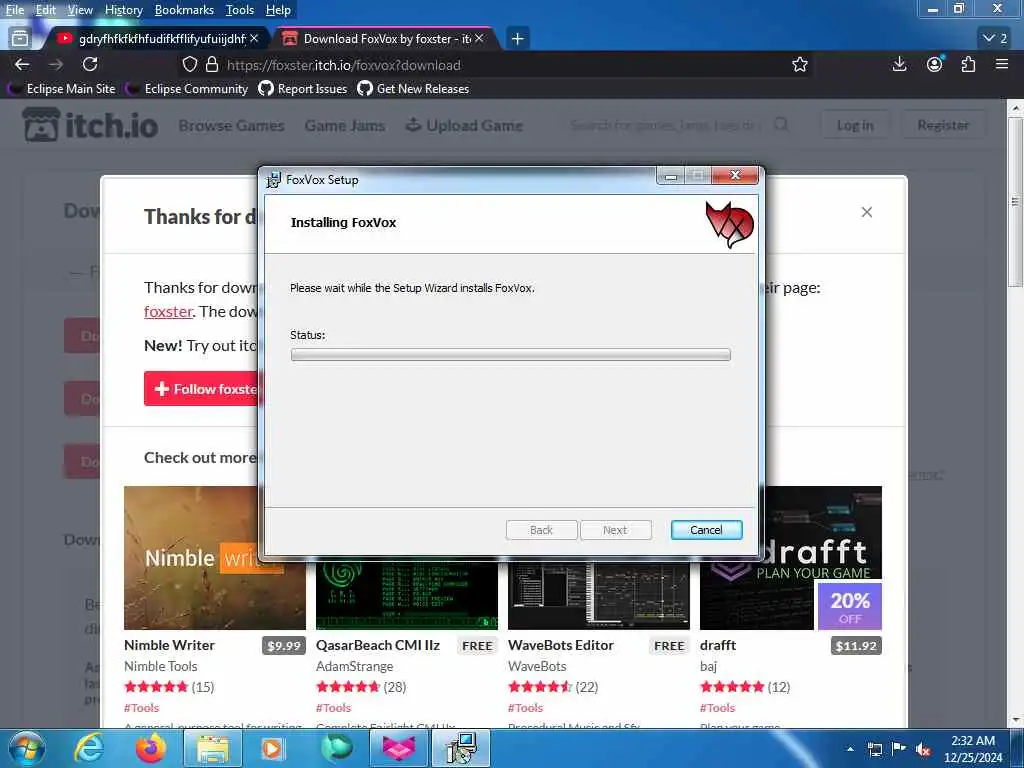Click the site security padlock icon
Viewport: 1024px width, 768px height.
coord(212,65)
